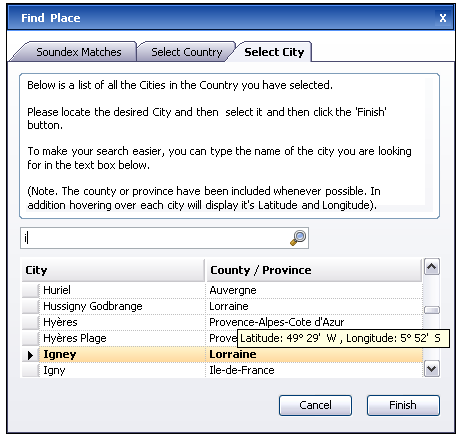The height and width of the screenshot is (438, 462).
Task: Click the row selector arrow beside Igney
Action: 30,355
